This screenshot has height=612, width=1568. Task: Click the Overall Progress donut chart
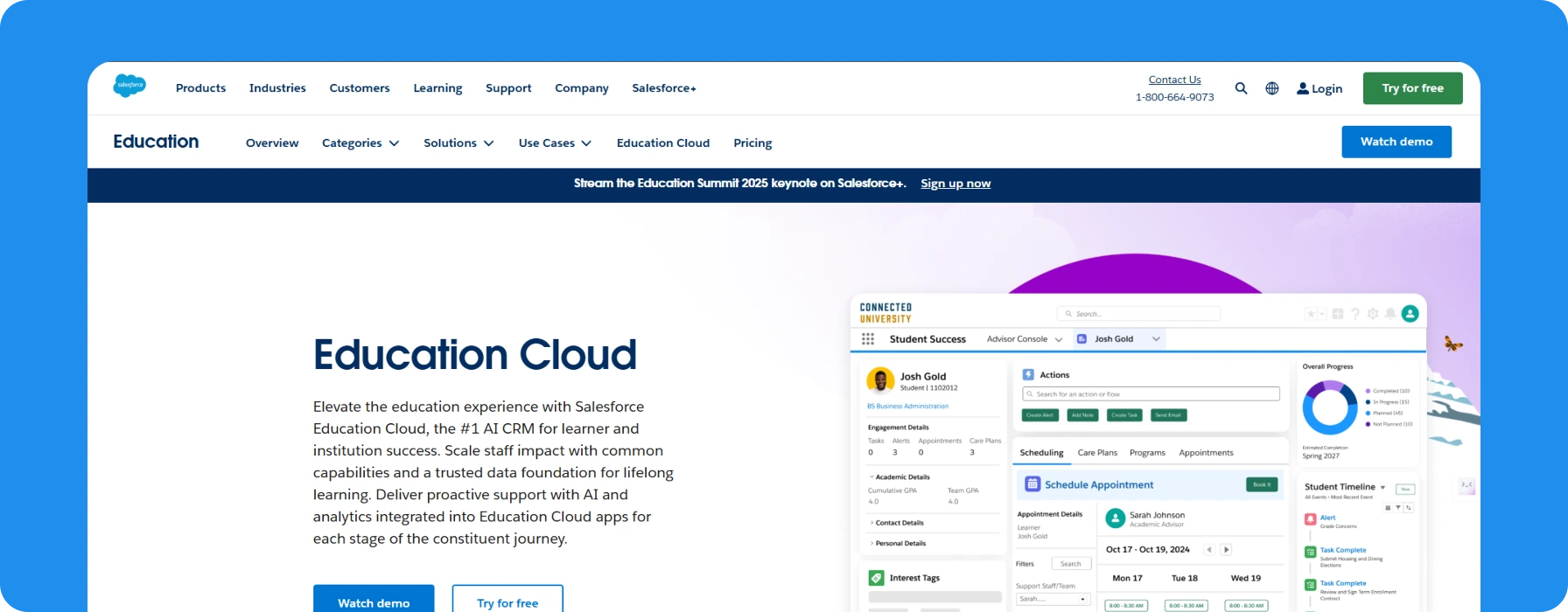tap(1329, 407)
